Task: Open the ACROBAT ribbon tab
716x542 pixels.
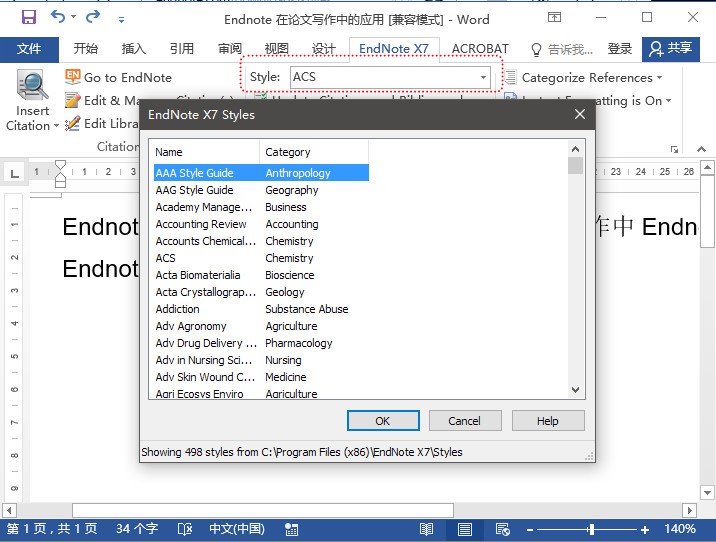Action: click(480, 49)
